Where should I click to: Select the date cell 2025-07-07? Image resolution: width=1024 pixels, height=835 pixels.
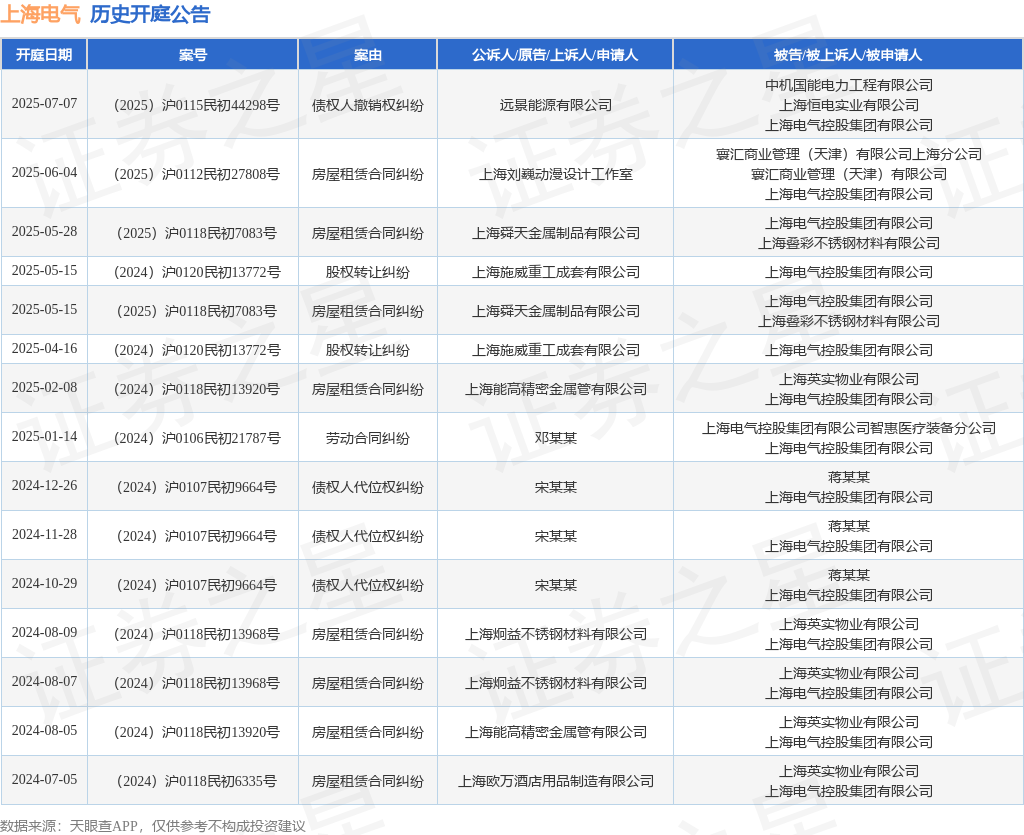pos(44,104)
